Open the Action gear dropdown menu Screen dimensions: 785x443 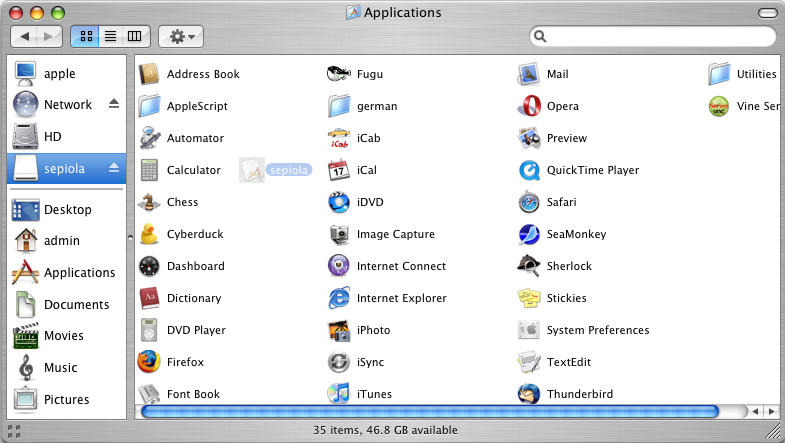(x=181, y=36)
